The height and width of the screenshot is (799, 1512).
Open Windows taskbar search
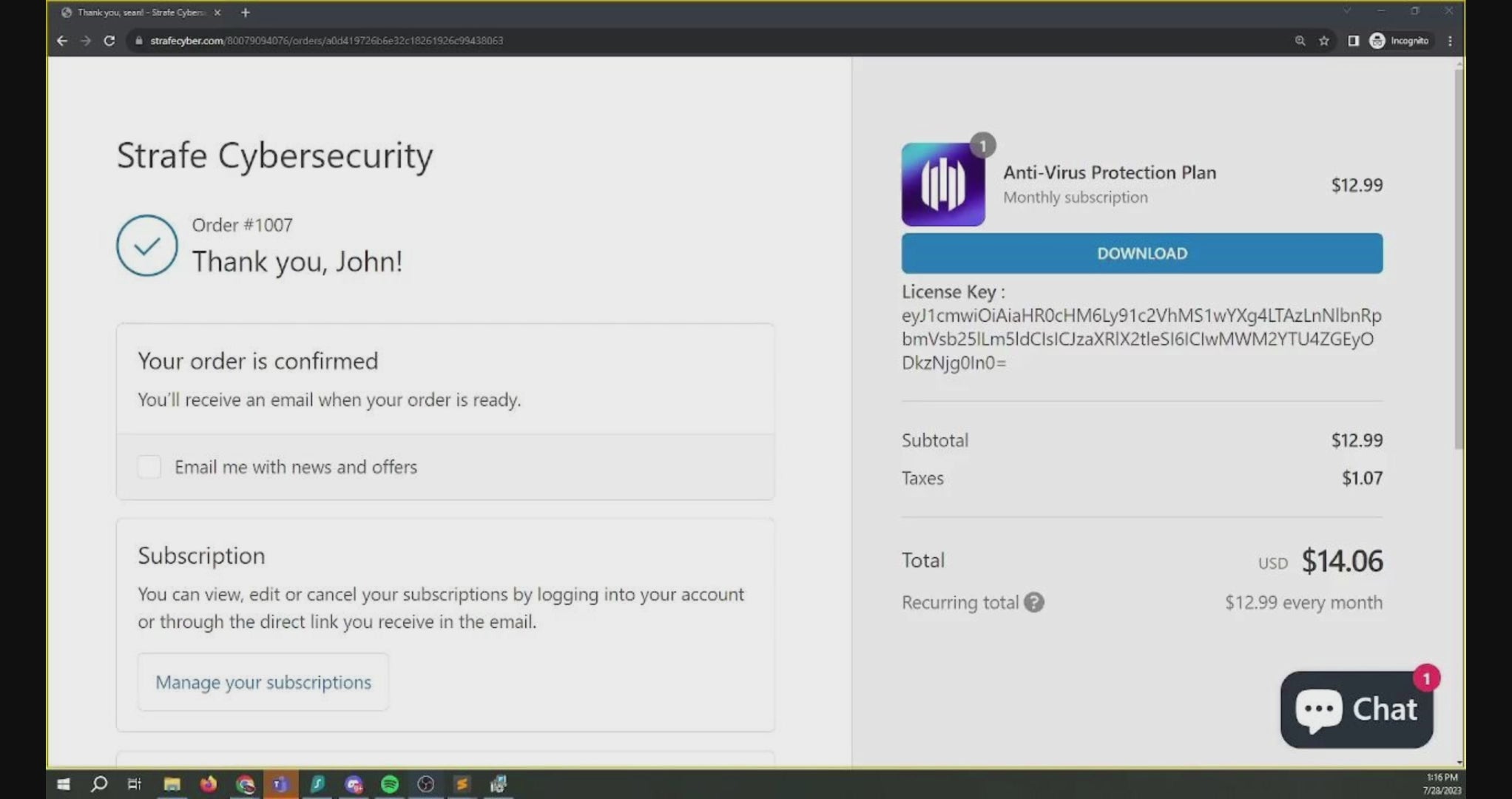(99, 784)
